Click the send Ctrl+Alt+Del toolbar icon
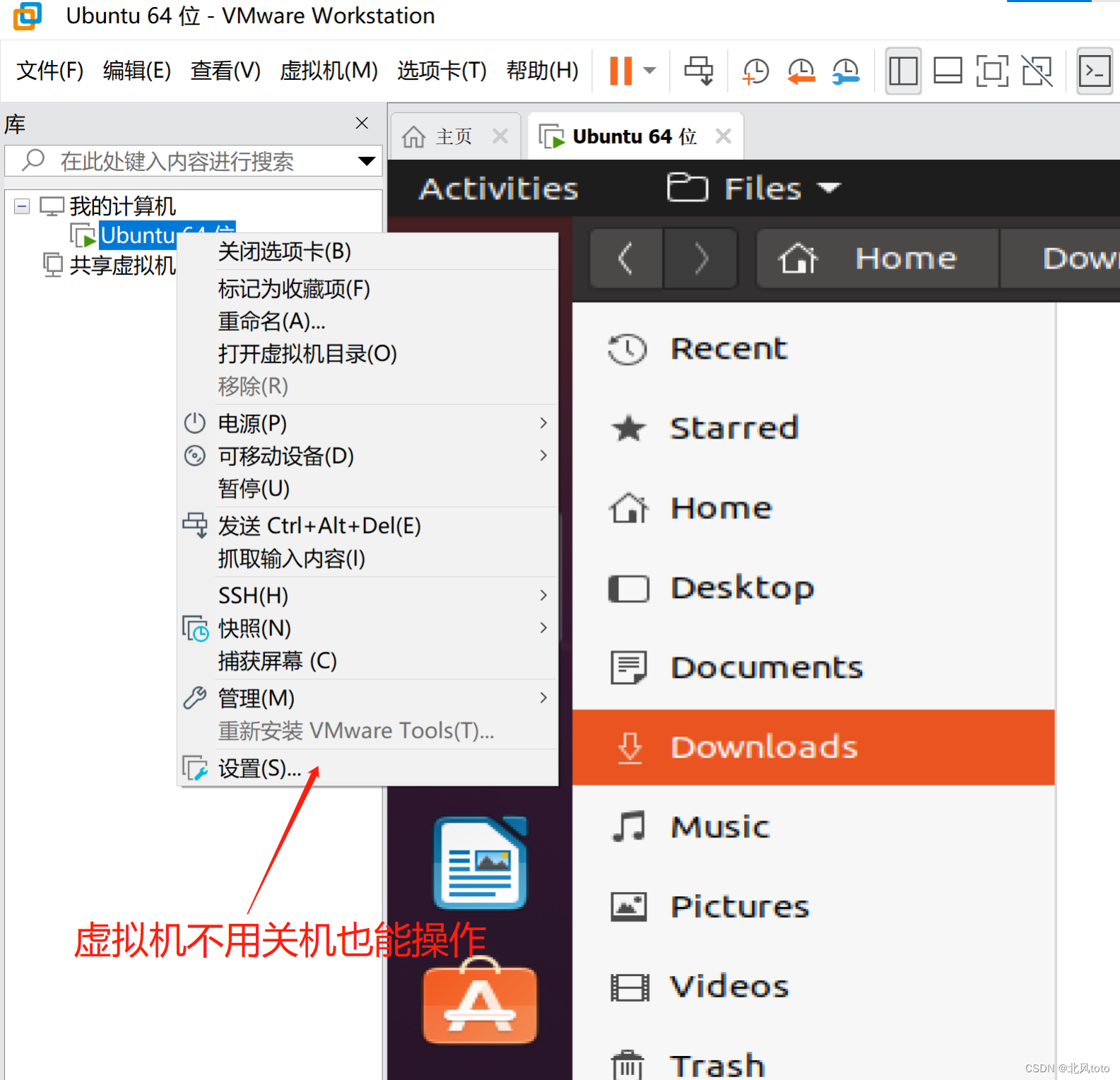1120x1080 pixels. pos(699,71)
